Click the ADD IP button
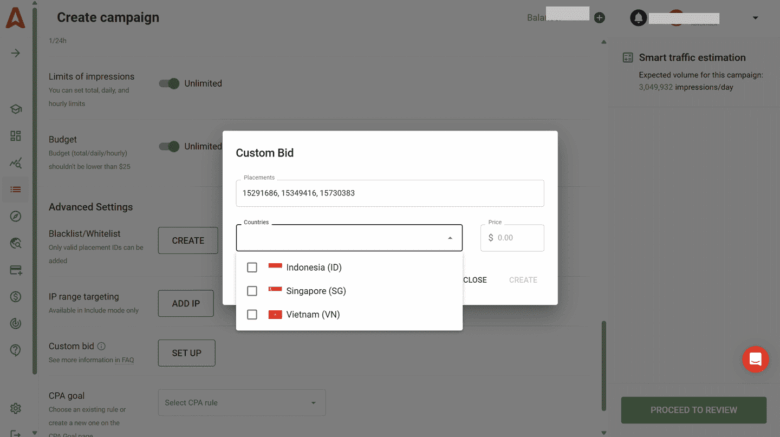The image size is (780, 437). coord(186,303)
